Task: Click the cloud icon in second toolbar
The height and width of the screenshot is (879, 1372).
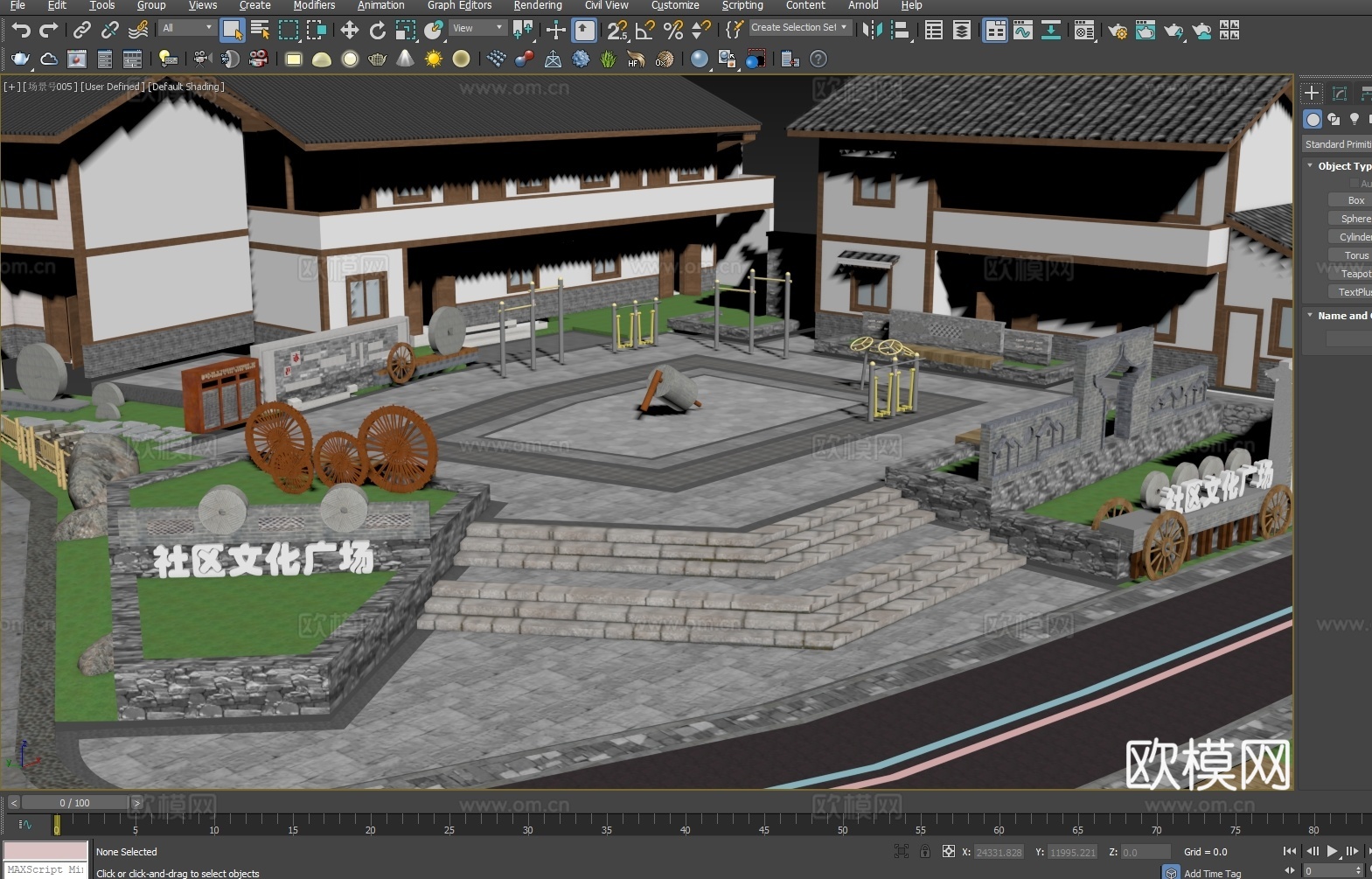Action: pos(49,59)
